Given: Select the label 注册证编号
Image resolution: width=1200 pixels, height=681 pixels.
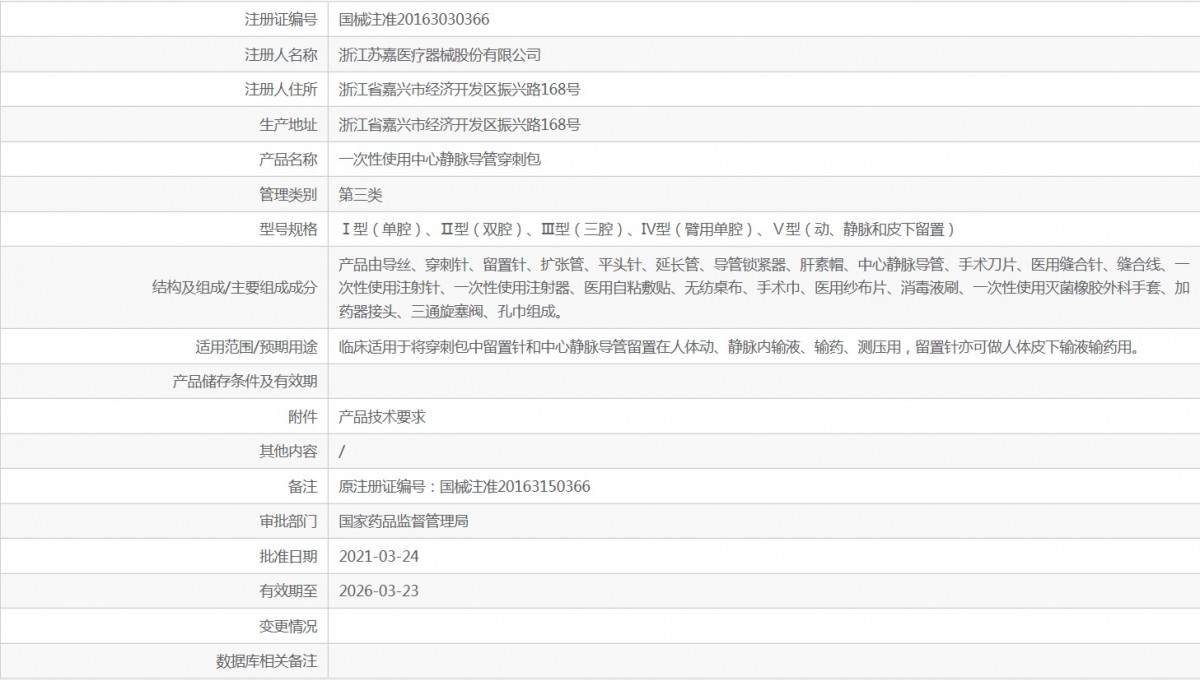Looking at the screenshot, I should coord(281,19).
